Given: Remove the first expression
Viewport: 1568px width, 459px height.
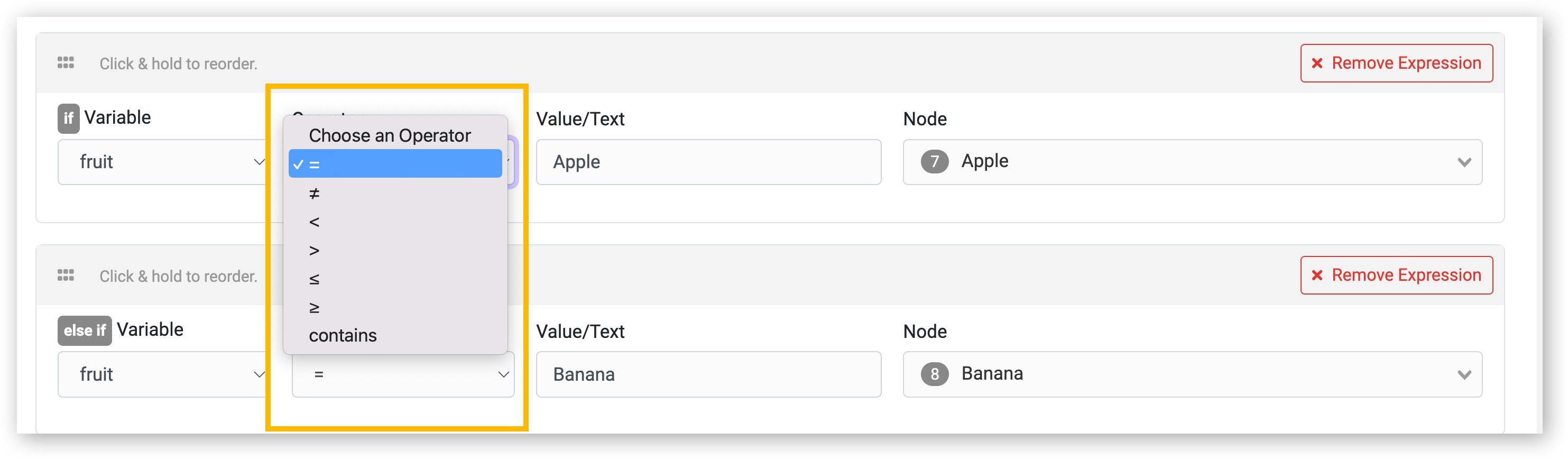Looking at the screenshot, I should click(x=1396, y=63).
